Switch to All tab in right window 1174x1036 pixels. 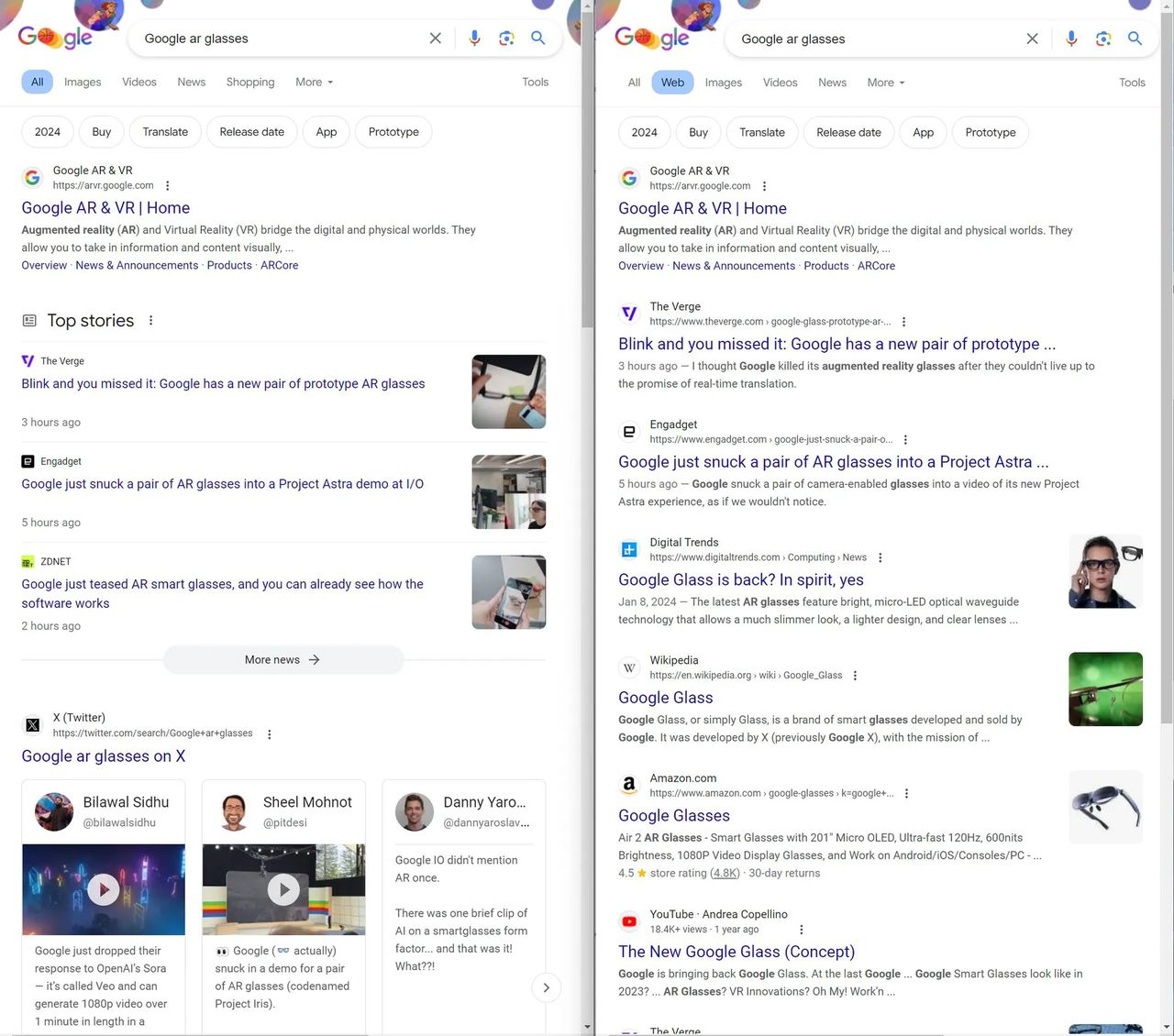[634, 83]
